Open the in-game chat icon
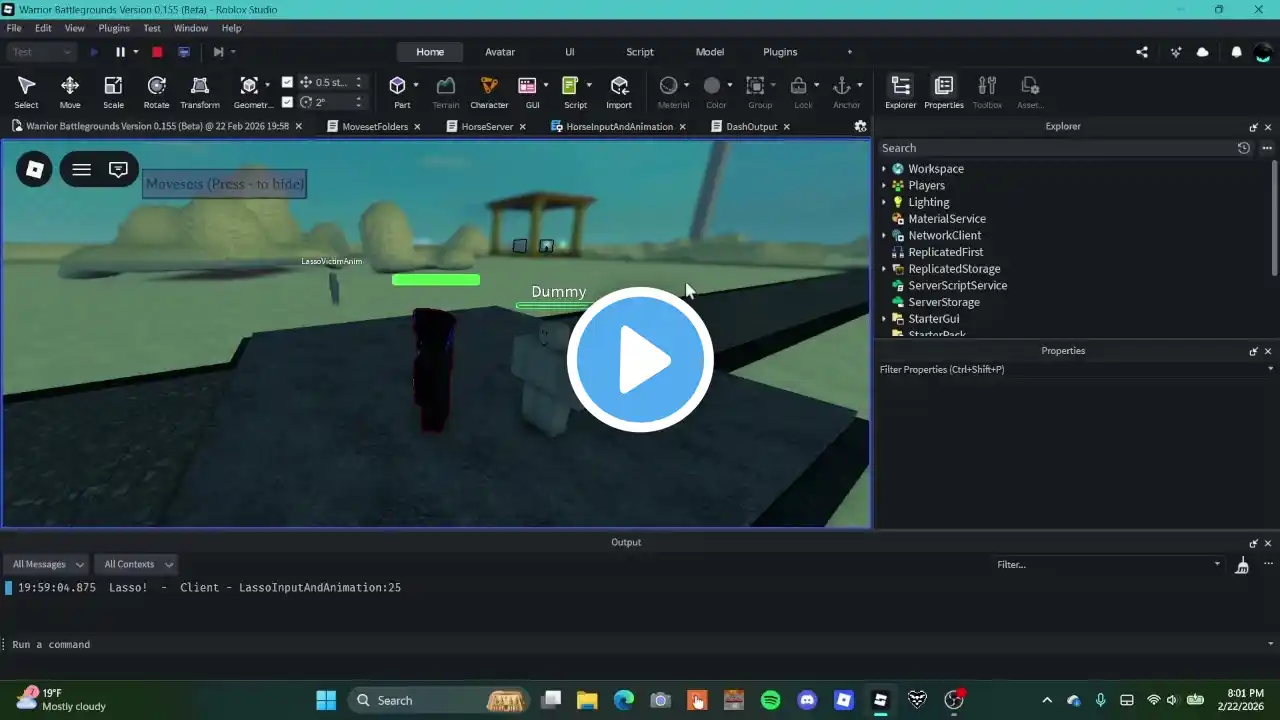Screen dimensions: 1280x720 point(118,169)
